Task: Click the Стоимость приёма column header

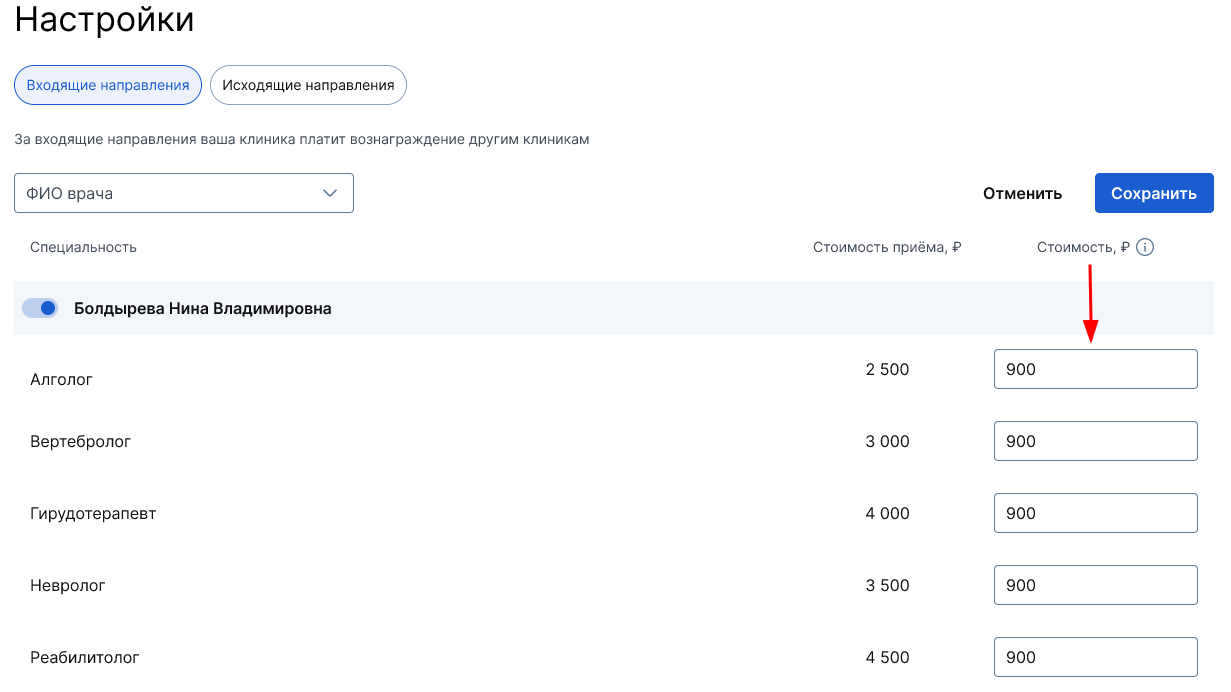Action: pos(886,247)
